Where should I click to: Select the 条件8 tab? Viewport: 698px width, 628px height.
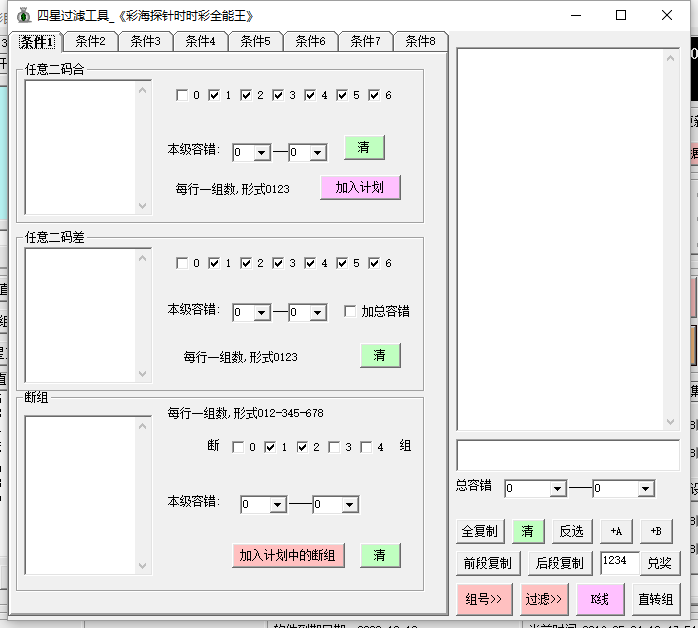pyautogui.click(x=420, y=41)
